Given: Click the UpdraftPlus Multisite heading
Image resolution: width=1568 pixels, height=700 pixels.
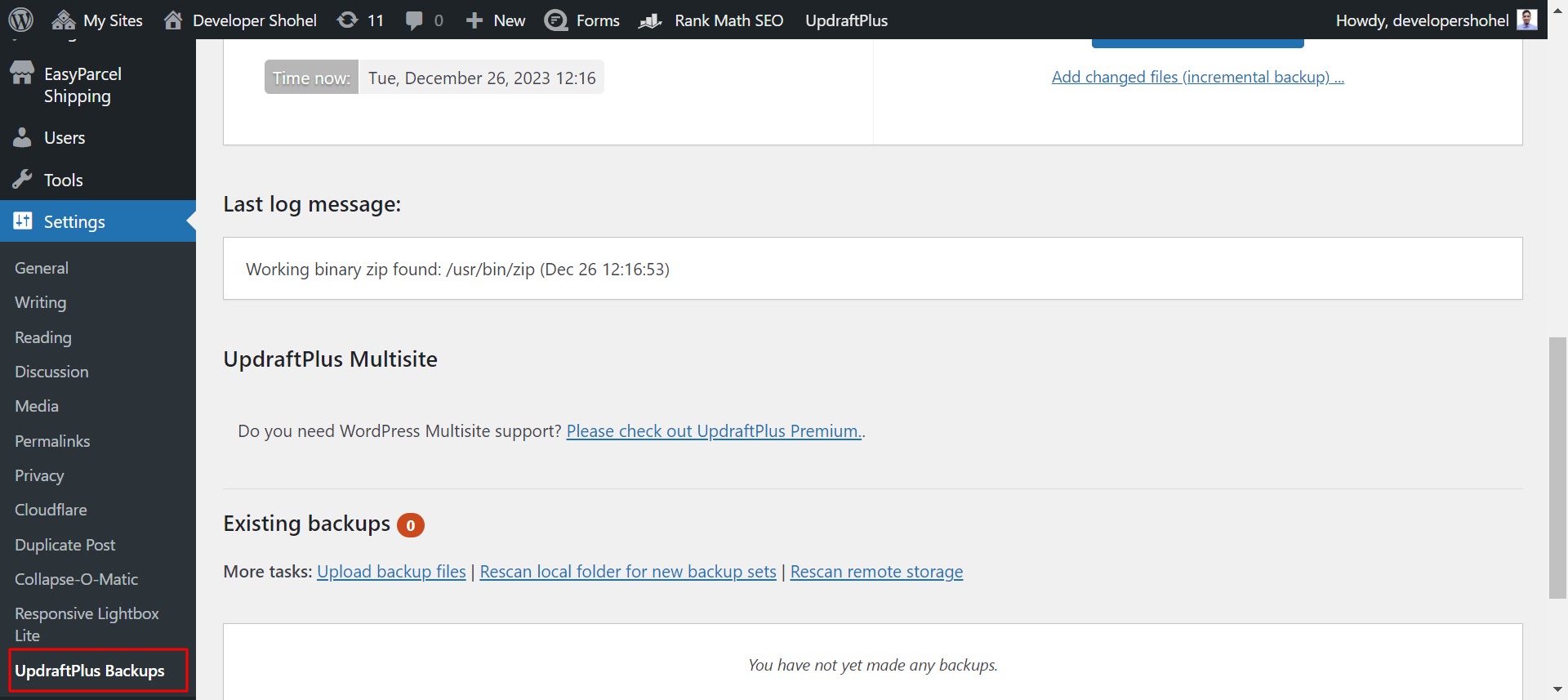Looking at the screenshot, I should click(330, 359).
